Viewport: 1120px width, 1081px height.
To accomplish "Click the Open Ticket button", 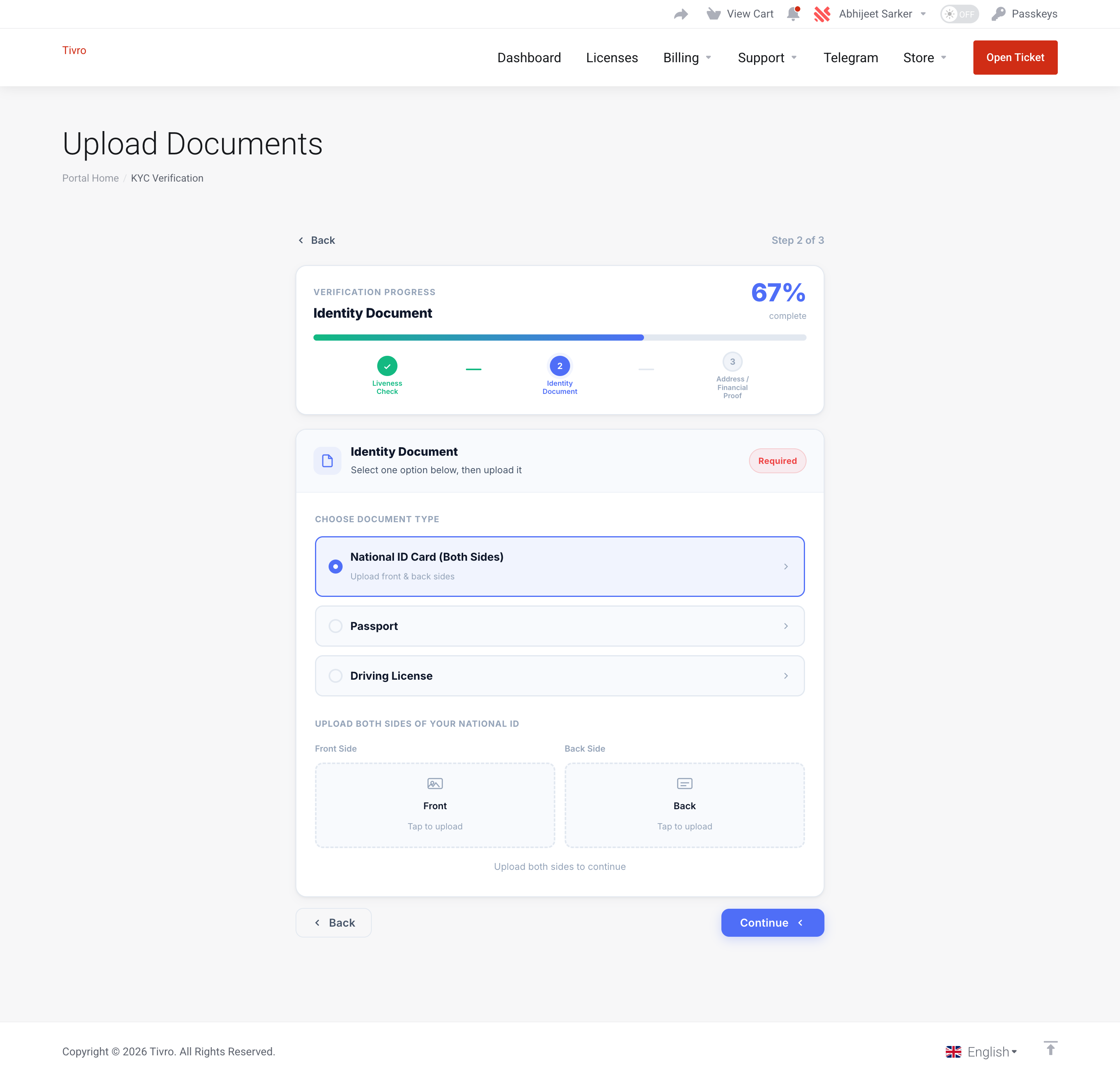I will pyautogui.click(x=1015, y=57).
